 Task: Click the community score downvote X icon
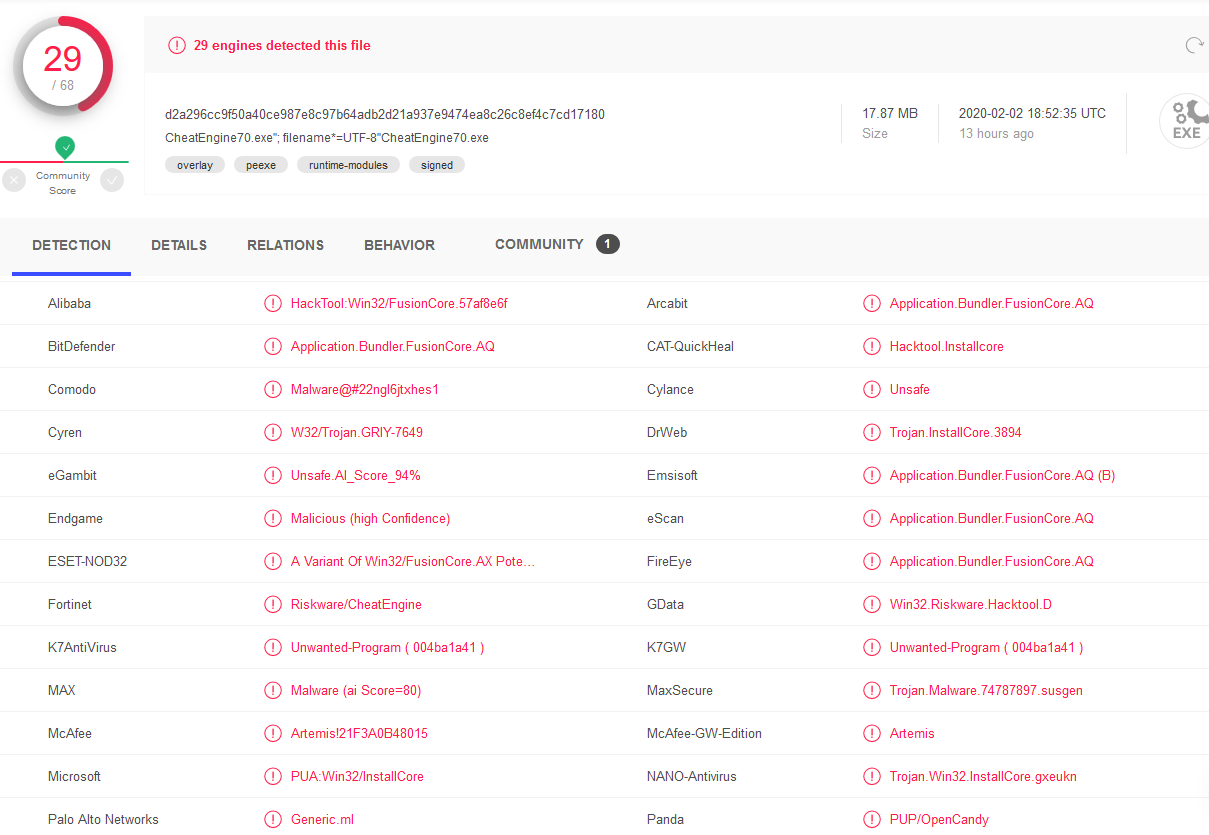(14, 180)
